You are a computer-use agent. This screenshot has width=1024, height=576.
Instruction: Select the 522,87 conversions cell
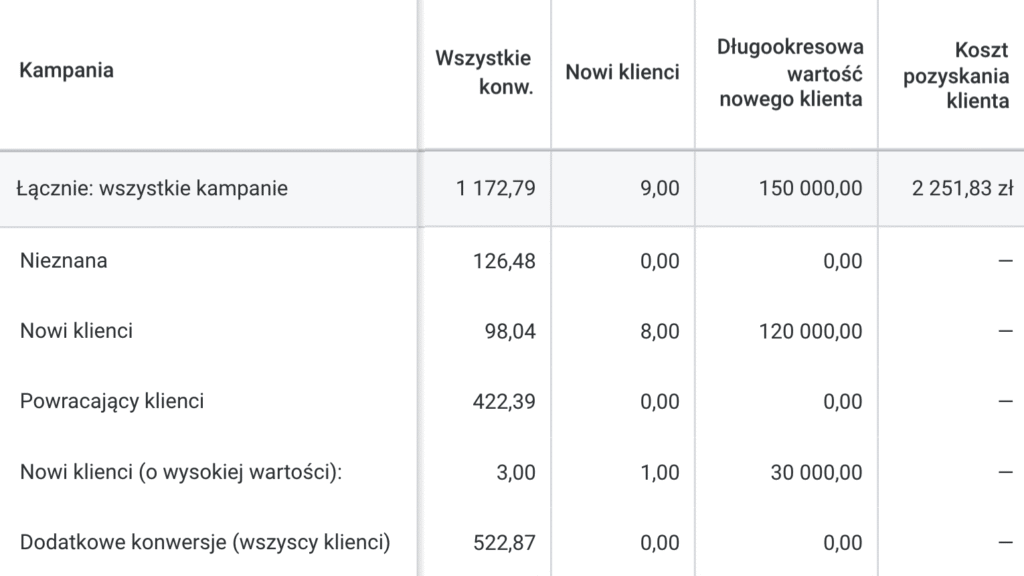pos(504,543)
